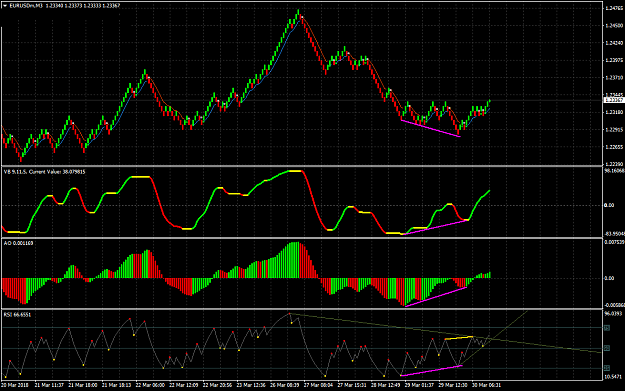Click the 22 Mar 20:56 time label
Viewport: 625px width, 391px height.
[x=217, y=385]
